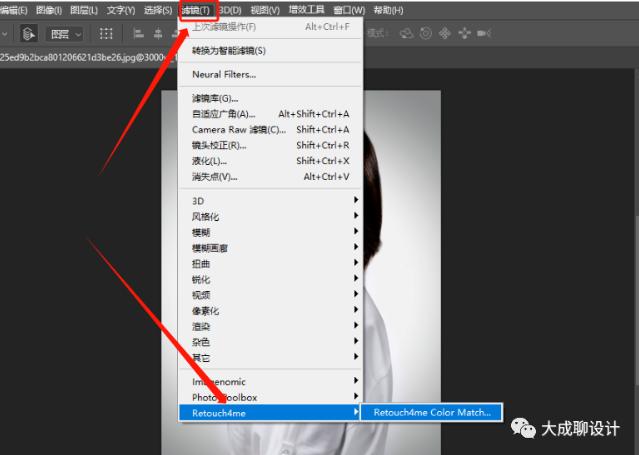The image size is (639, 455).
Task: Open the 帮助(H) menu
Action: (388, 10)
